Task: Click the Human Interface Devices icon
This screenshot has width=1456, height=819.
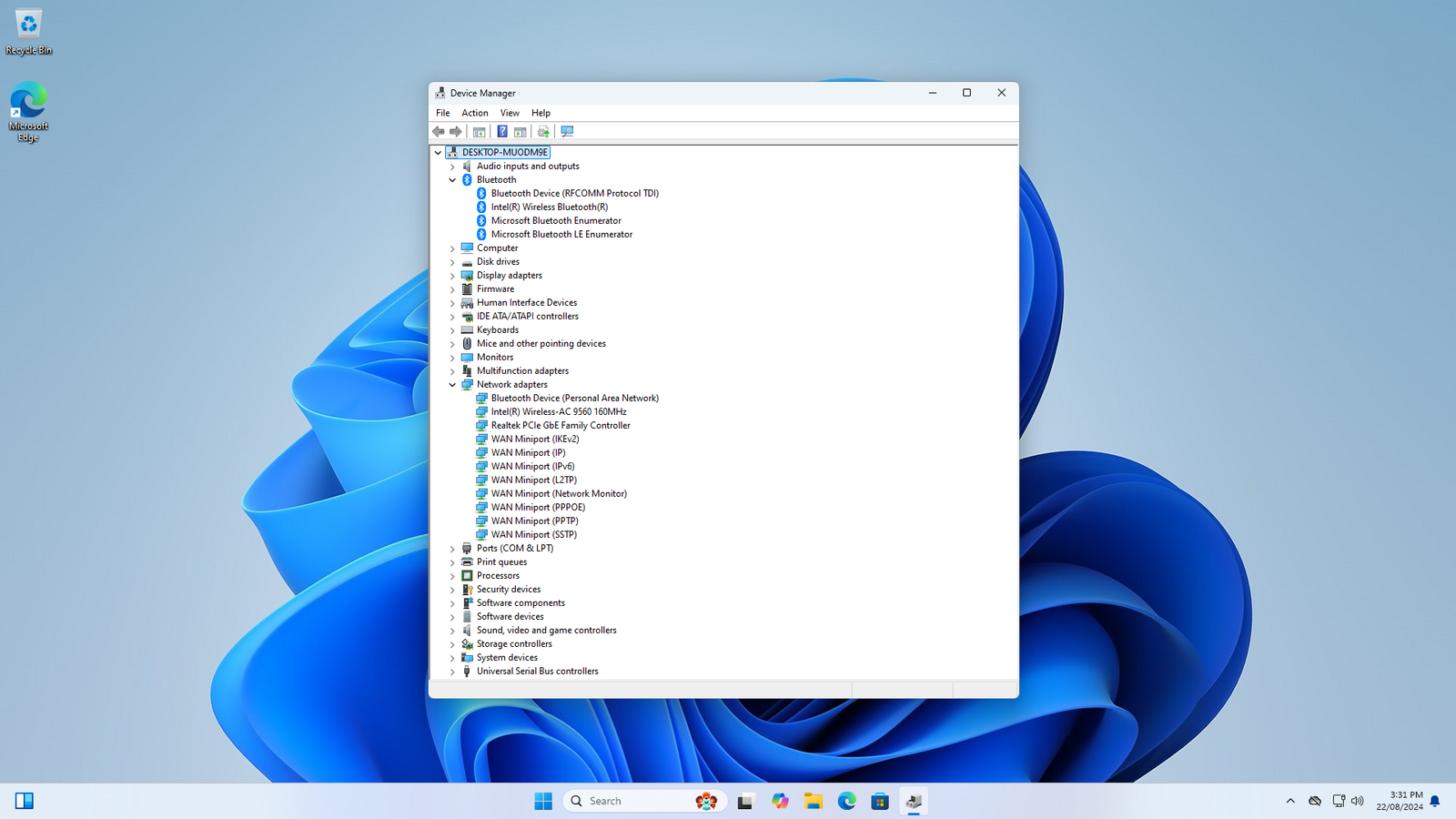Action: (467, 302)
